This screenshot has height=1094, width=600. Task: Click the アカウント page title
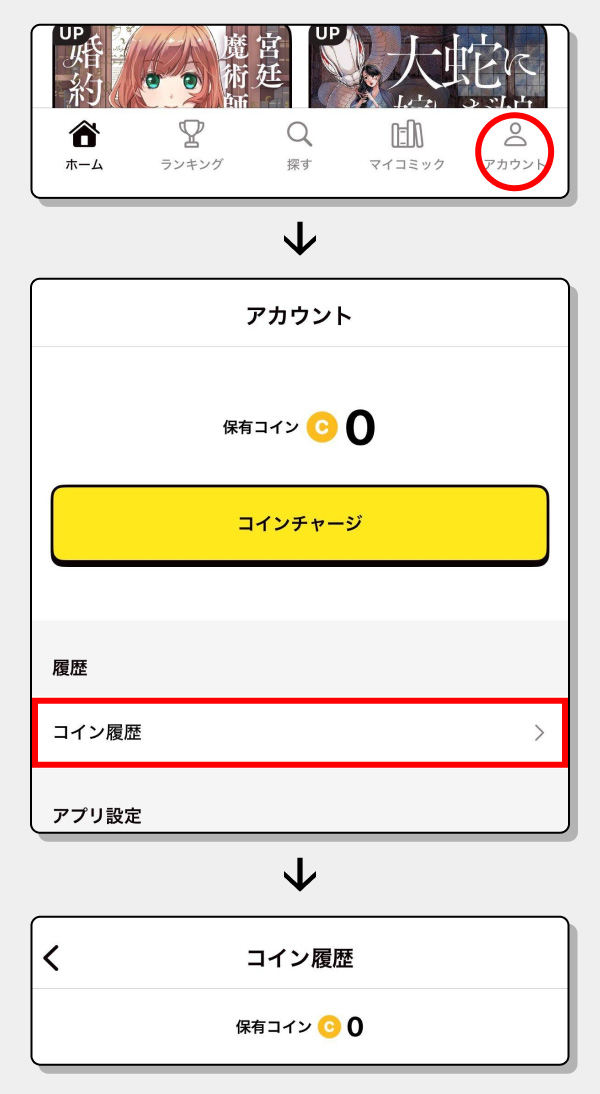299,316
